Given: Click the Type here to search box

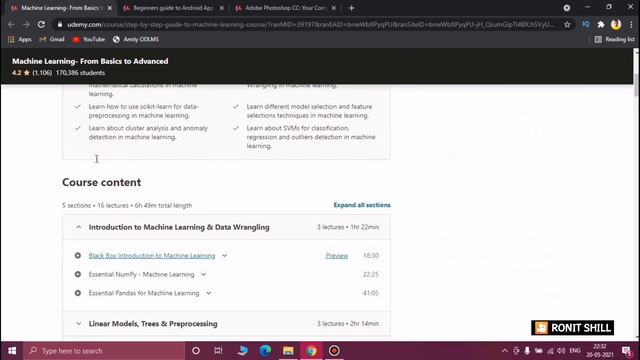Looking at the screenshot, I should (x=104, y=351).
